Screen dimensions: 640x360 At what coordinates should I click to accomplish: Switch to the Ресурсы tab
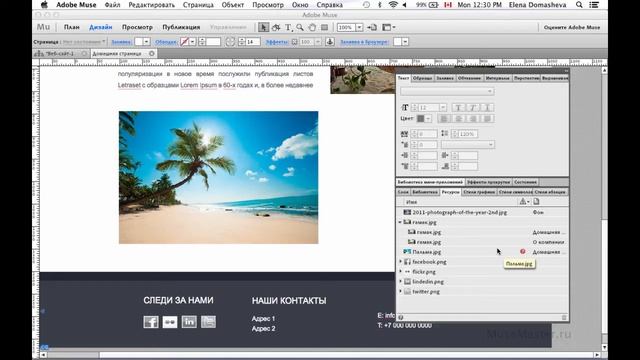click(451, 192)
